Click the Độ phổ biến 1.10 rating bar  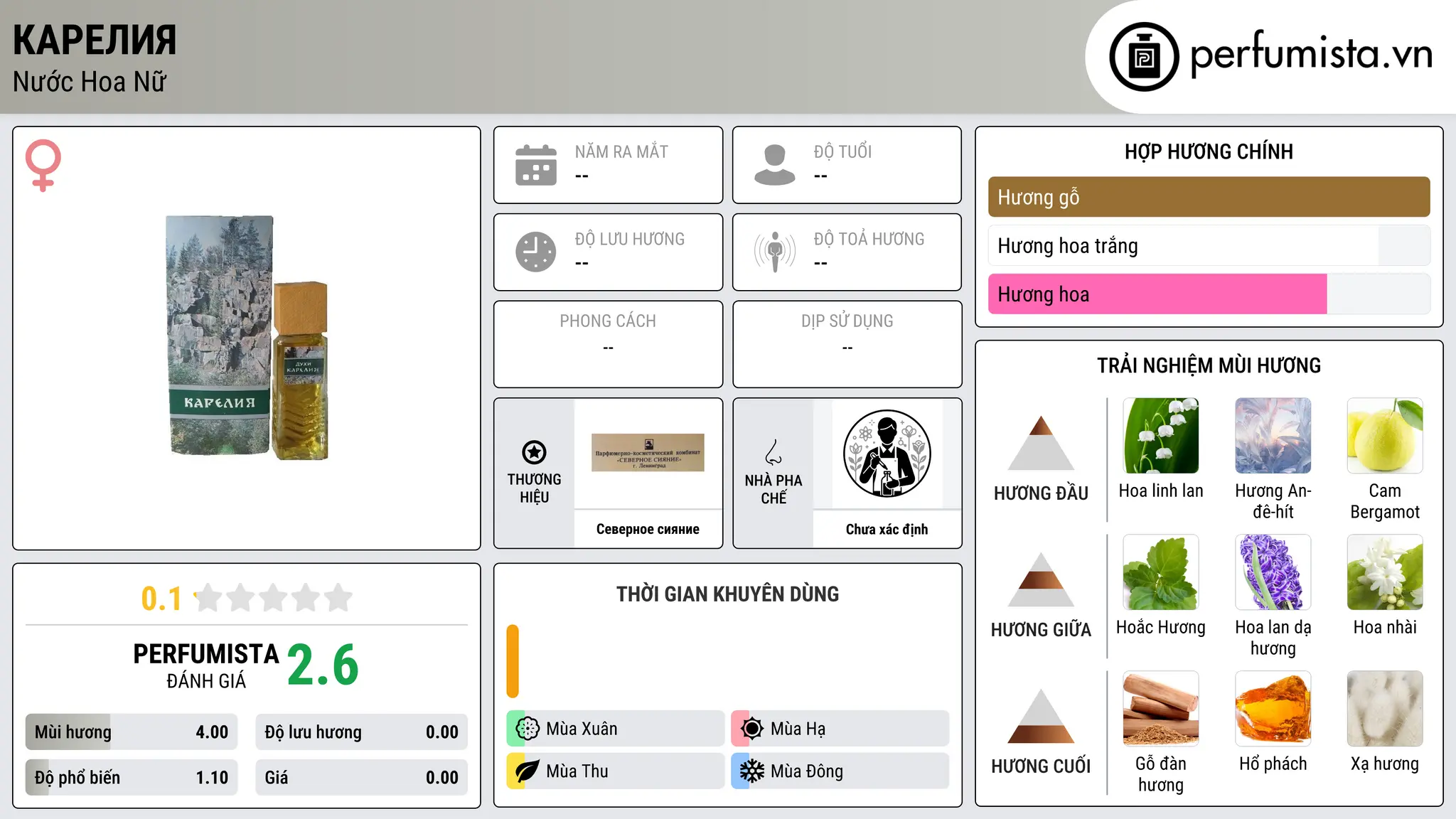click(132, 778)
